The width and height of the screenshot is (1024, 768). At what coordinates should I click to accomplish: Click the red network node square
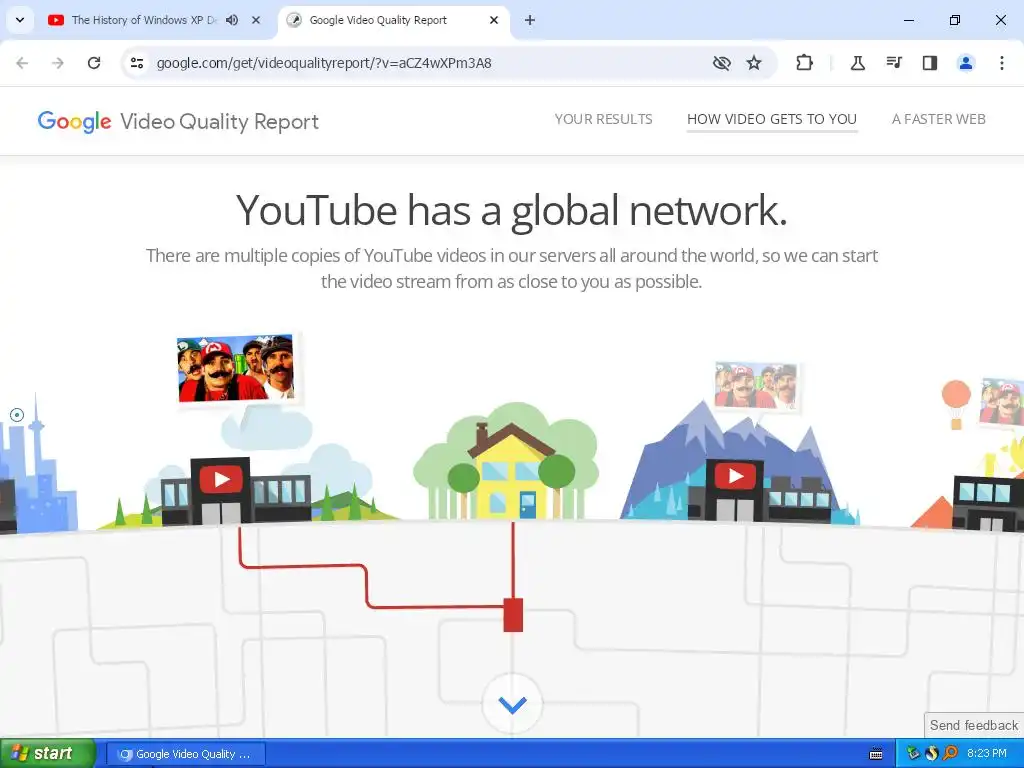coord(513,615)
